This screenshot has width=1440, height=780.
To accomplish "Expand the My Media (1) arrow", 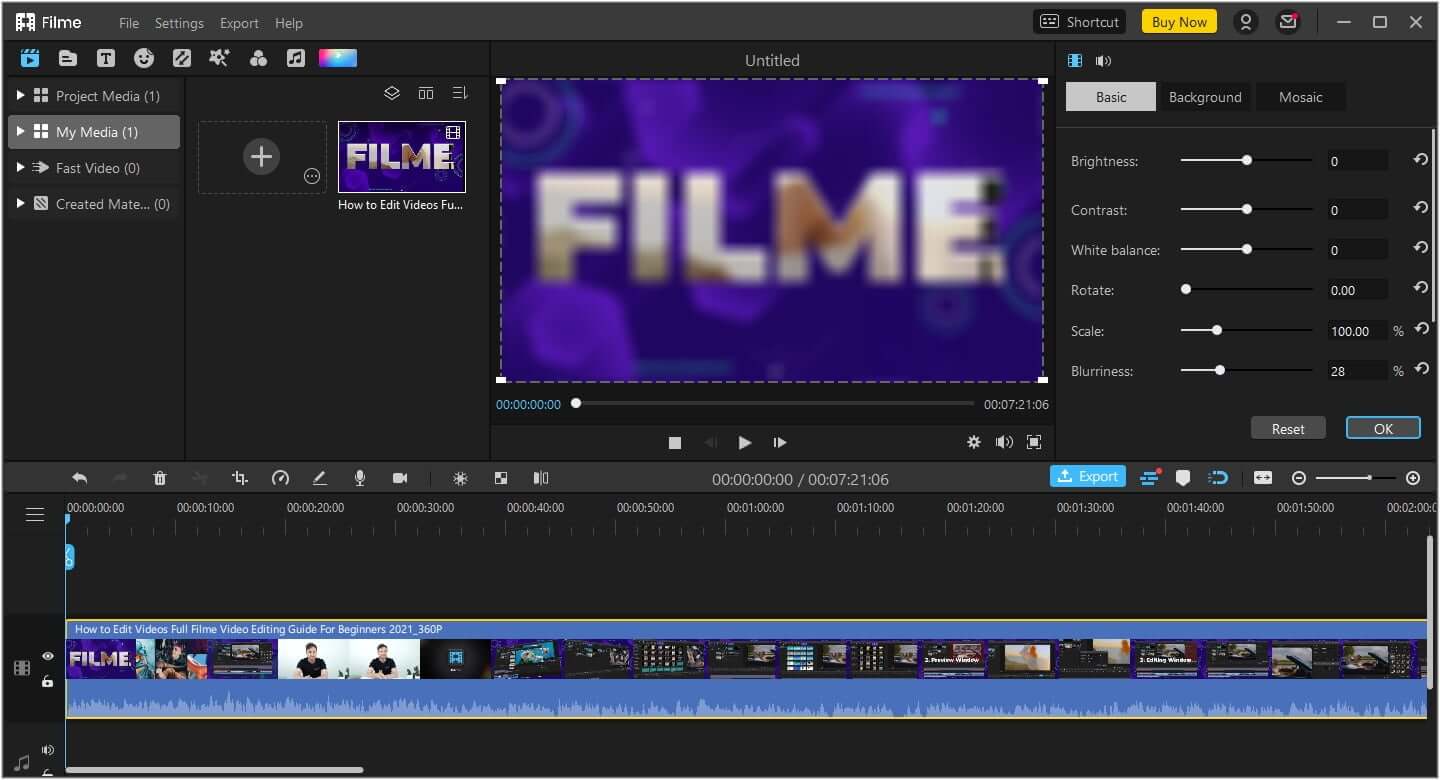I will click(20, 131).
